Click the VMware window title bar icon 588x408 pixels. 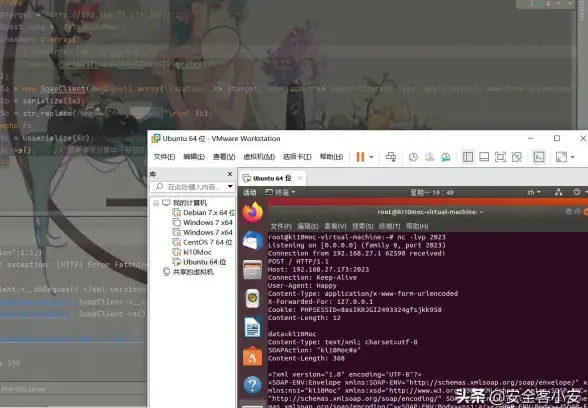(156, 138)
